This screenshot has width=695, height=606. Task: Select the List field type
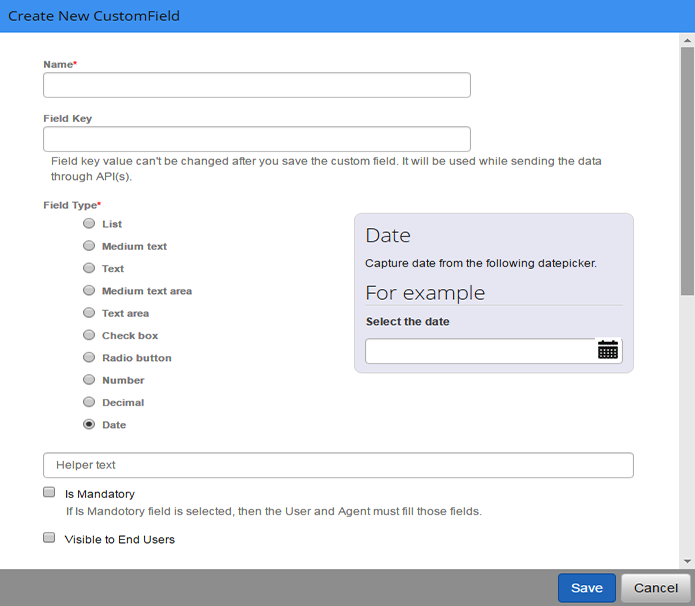click(x=89, y=223)
